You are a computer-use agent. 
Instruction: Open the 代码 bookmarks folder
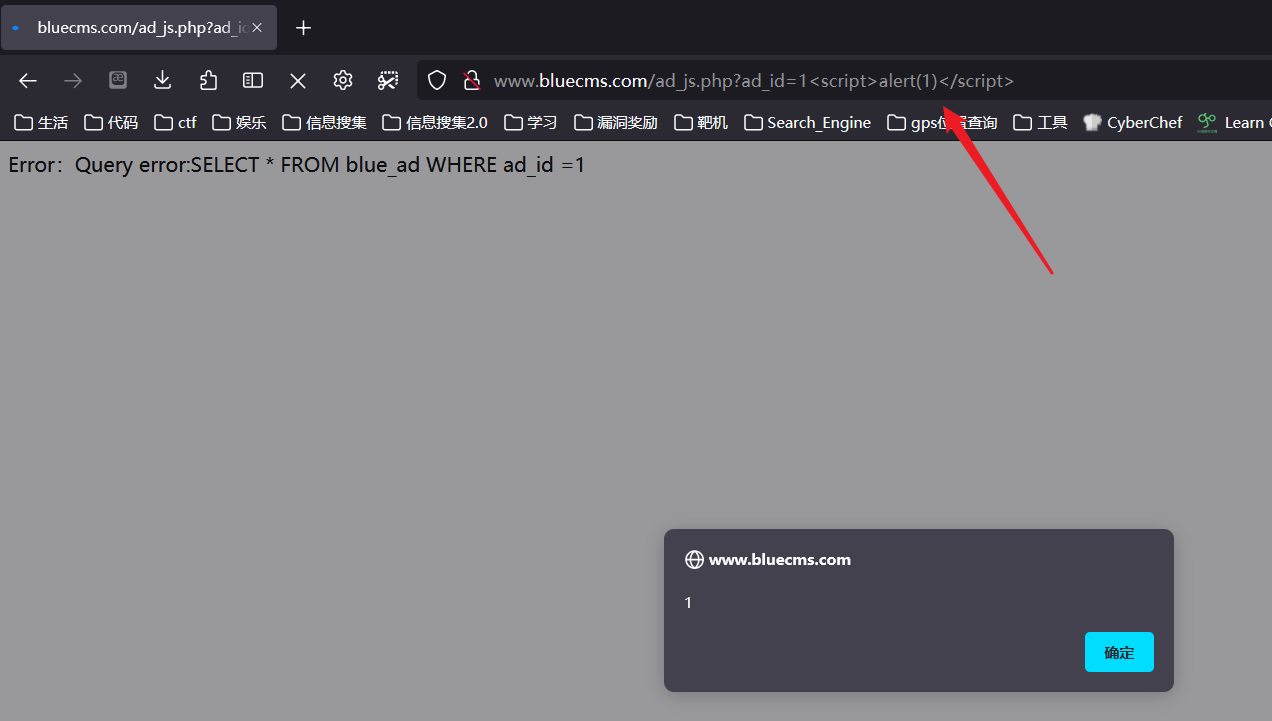[x=111, y=122]
